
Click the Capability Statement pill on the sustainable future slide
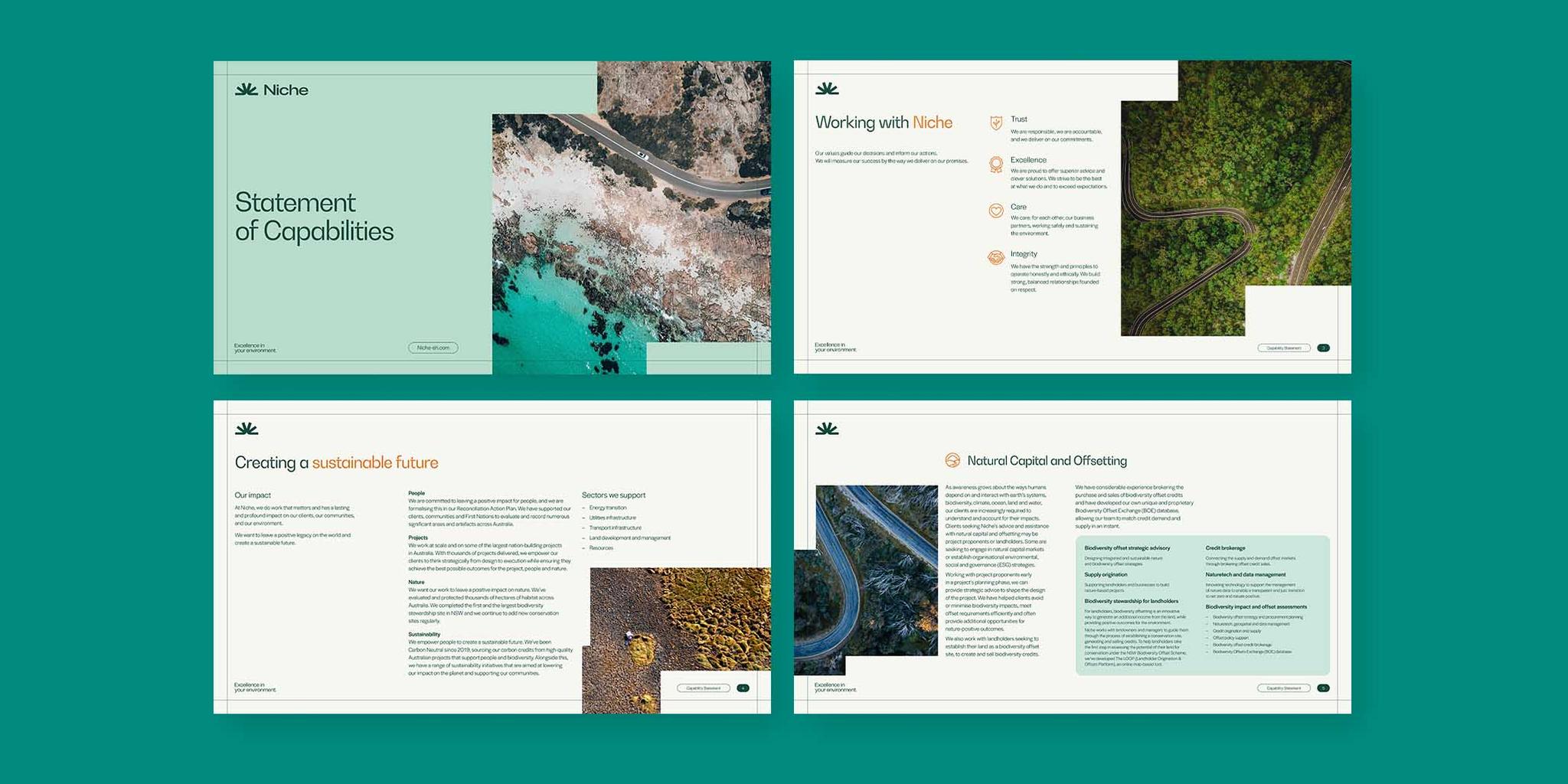pyautogui.click(x=703, y=688)
